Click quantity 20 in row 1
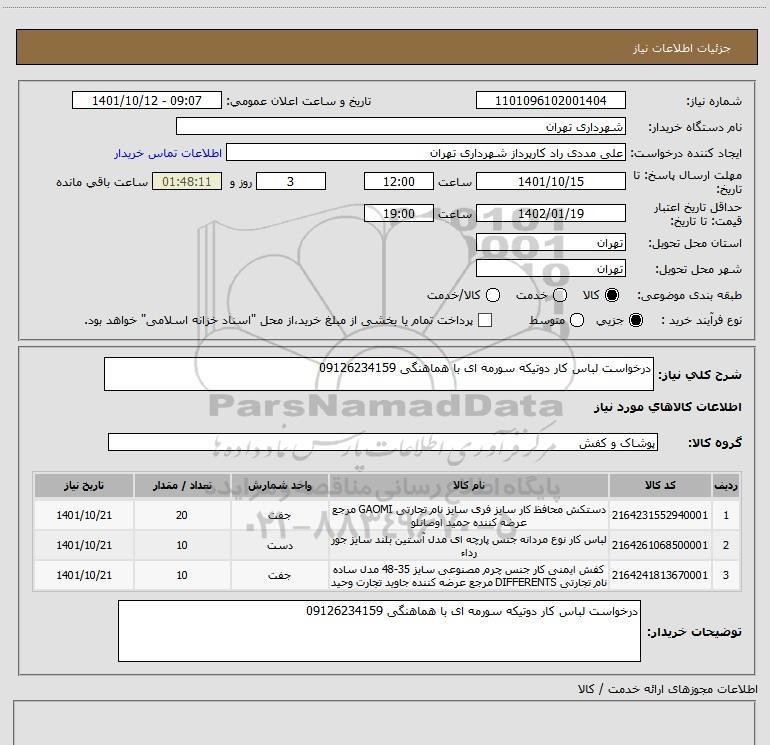This screenshot has height=745, width=770. coord(182,515)
